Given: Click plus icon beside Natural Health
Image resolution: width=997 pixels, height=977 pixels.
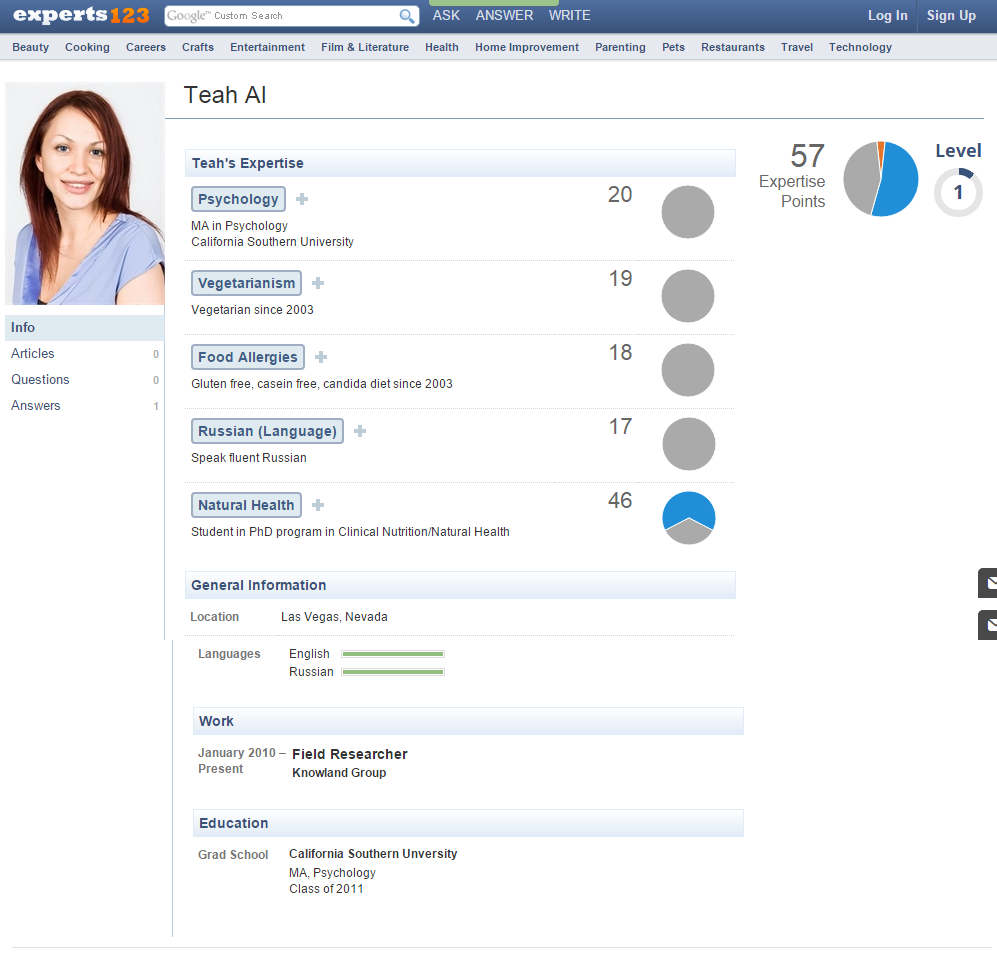Looking at the screenshot, I should point(318,505).
